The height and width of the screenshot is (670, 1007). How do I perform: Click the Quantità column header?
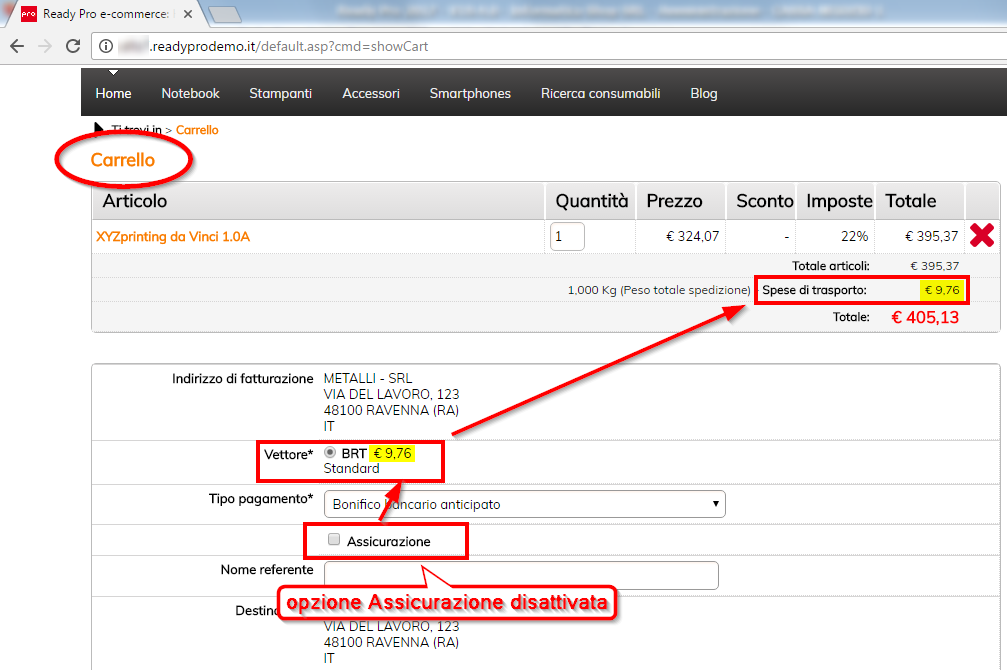tap(591, 201)
